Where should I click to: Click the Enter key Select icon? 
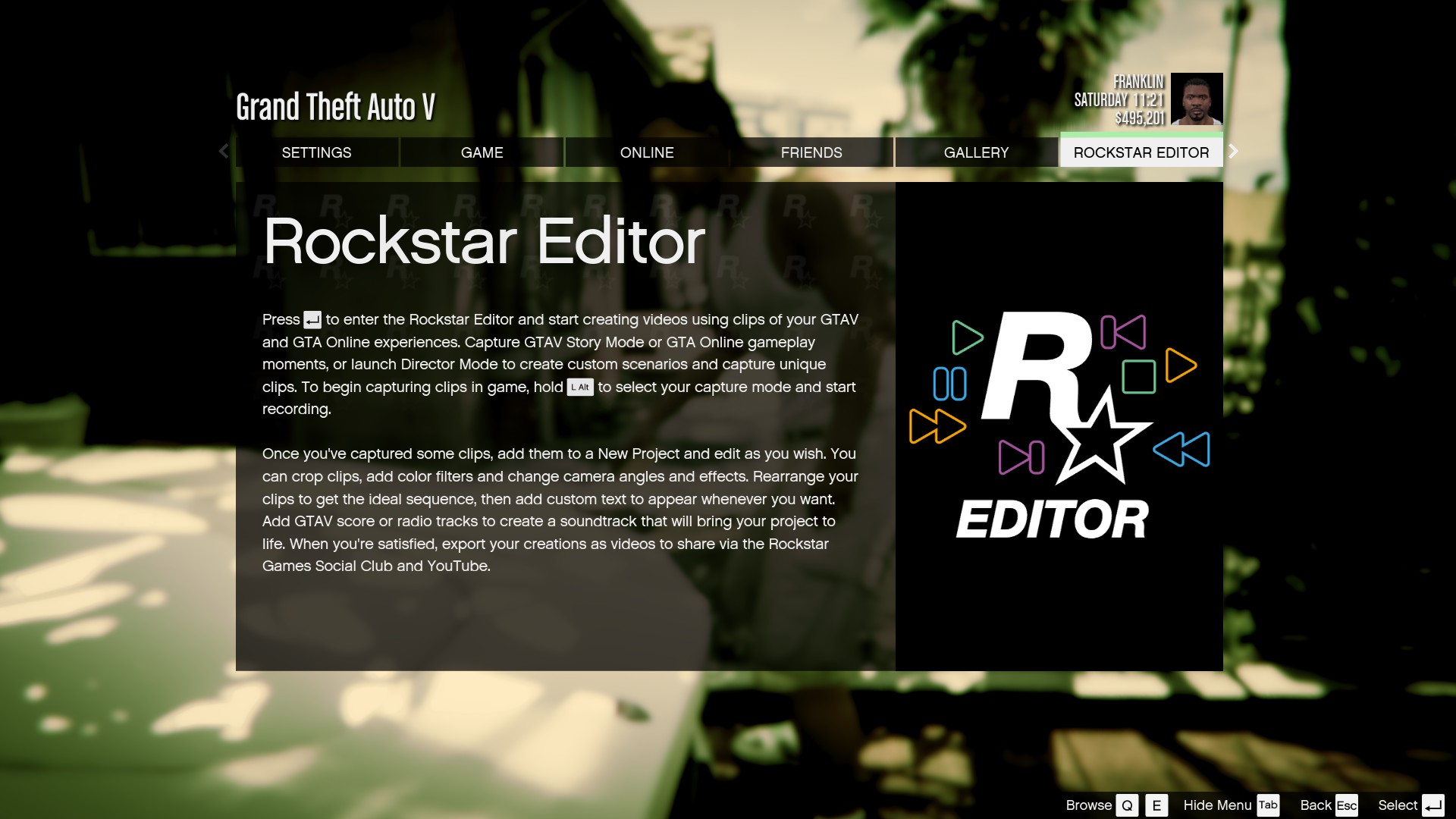[1432, 805]
